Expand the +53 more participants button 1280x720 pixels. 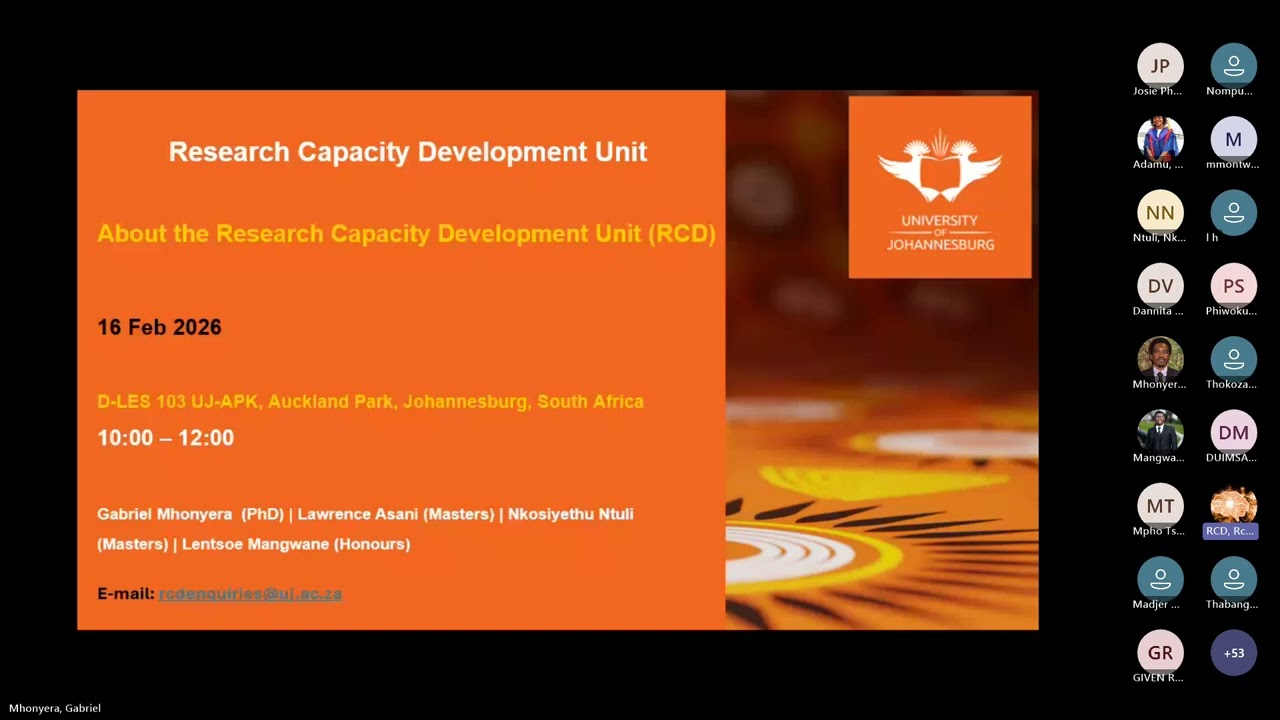coord(1234,653)
